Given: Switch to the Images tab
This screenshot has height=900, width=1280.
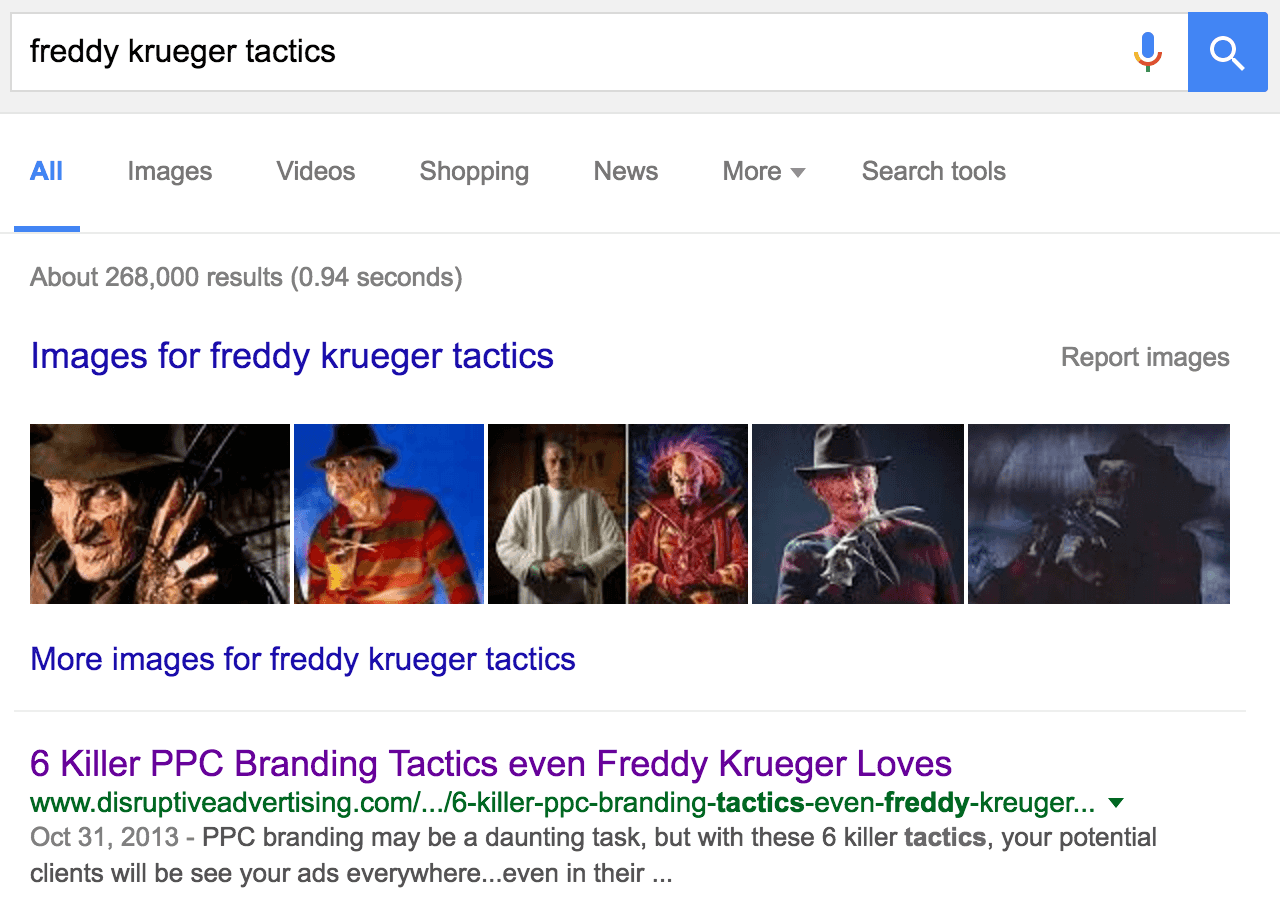Looking at the screenshot, I should 169,171.
